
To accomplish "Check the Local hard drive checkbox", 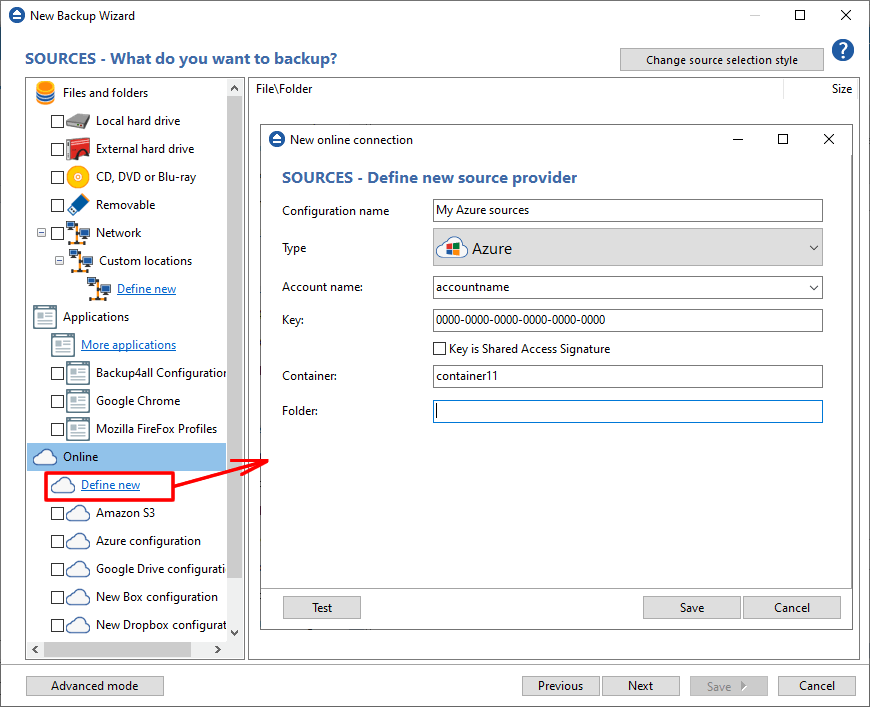I will [57, 121].
